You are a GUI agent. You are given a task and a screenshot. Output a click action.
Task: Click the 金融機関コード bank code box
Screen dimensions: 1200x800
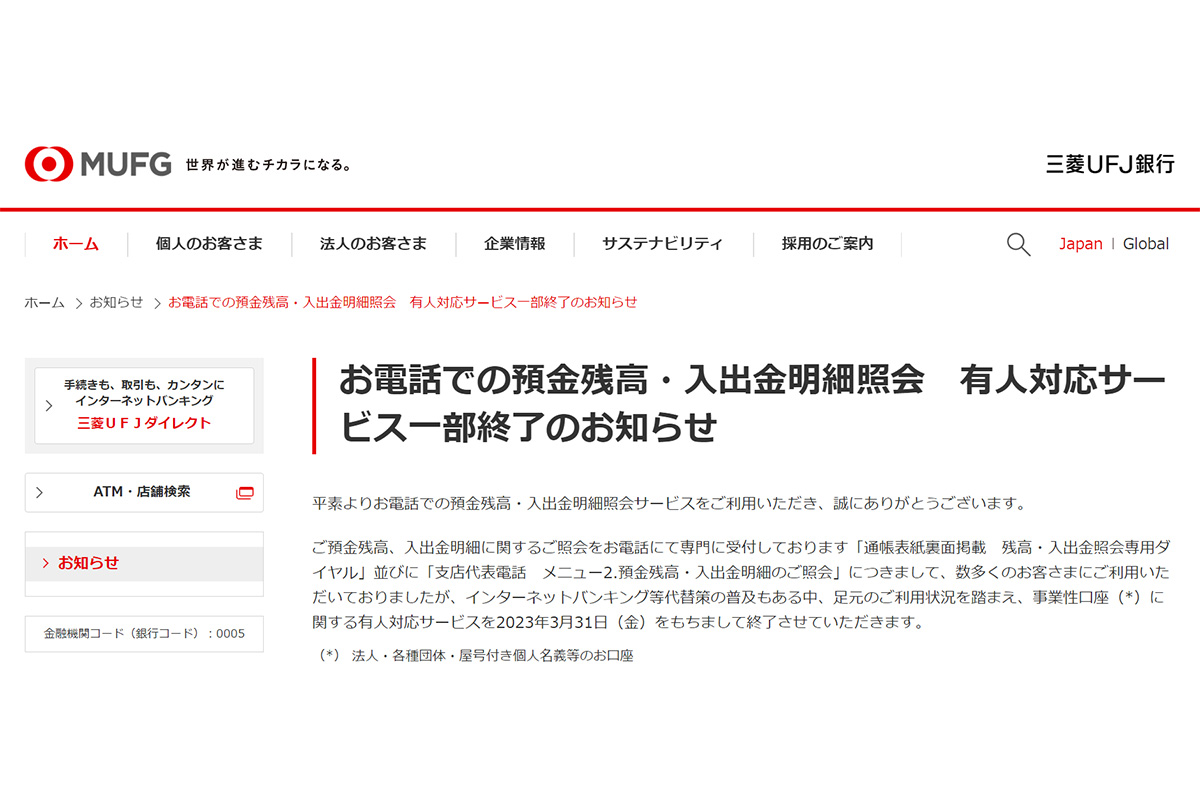coord(143,633)
